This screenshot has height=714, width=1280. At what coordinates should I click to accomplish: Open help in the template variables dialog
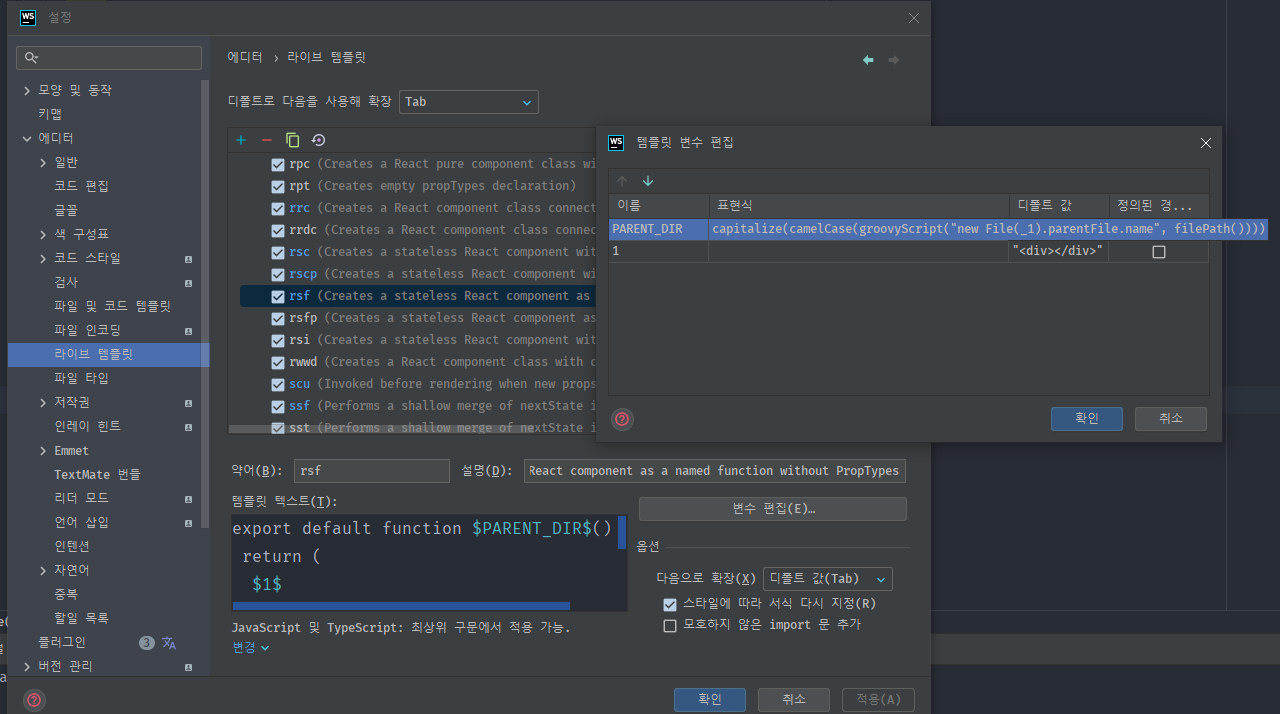(x=622, y=419)
